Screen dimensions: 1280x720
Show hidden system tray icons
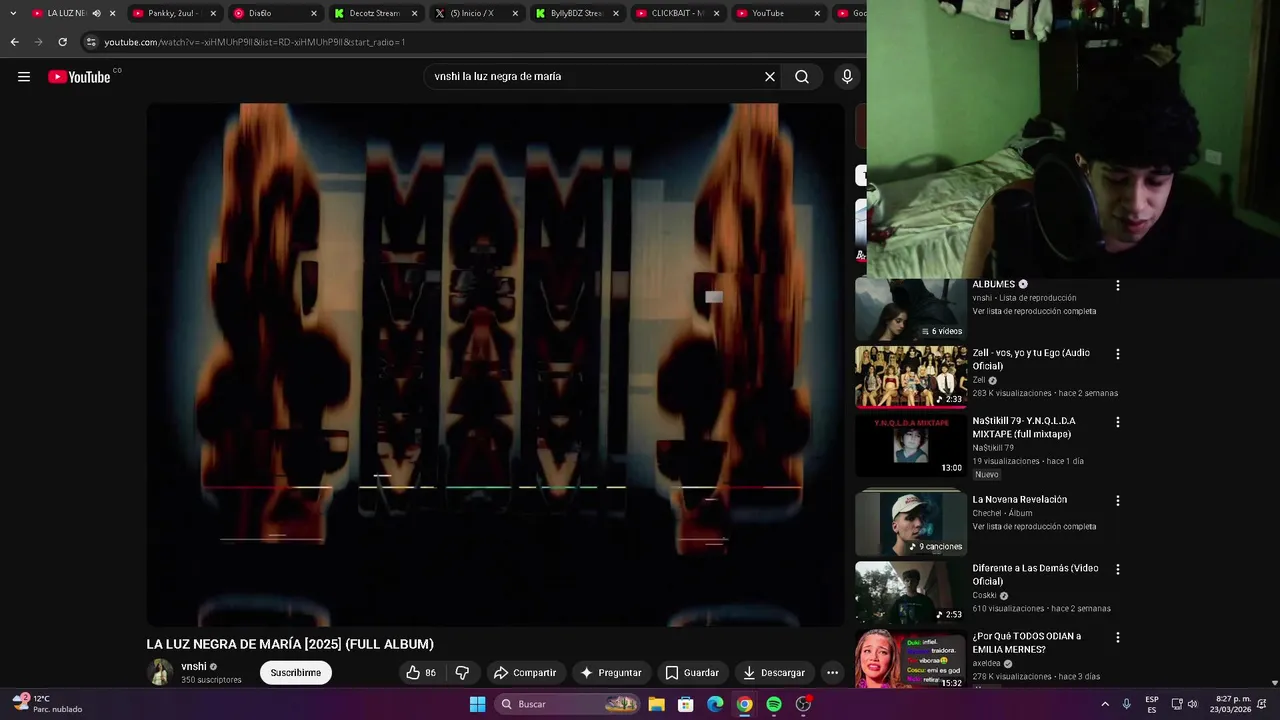coord(1105,704)
